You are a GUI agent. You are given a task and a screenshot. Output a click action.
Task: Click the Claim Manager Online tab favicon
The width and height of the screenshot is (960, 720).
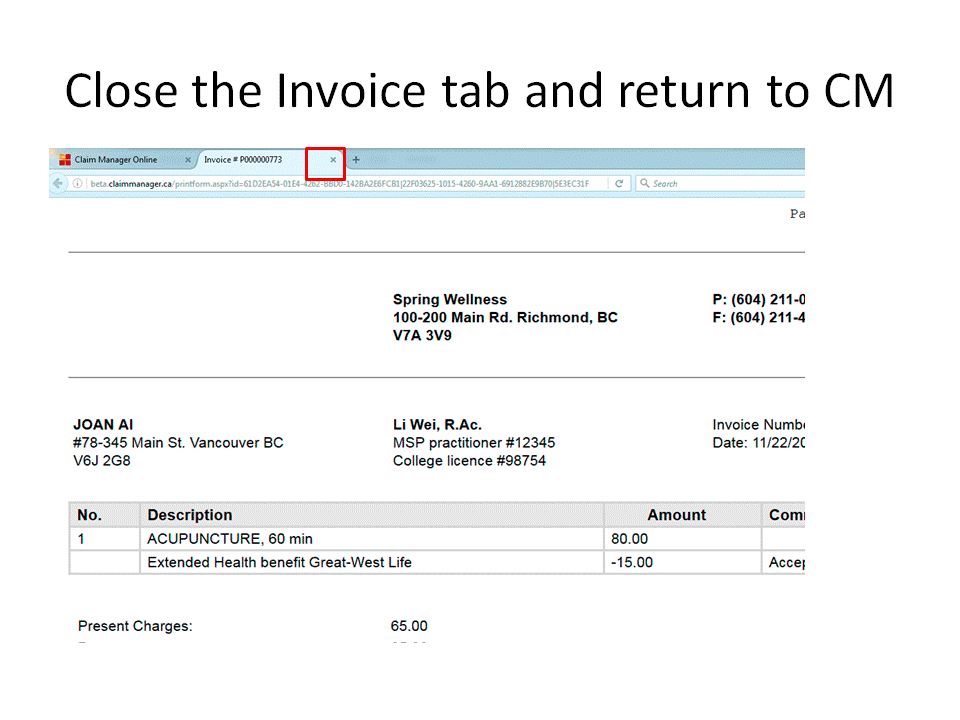coord(65,160)
